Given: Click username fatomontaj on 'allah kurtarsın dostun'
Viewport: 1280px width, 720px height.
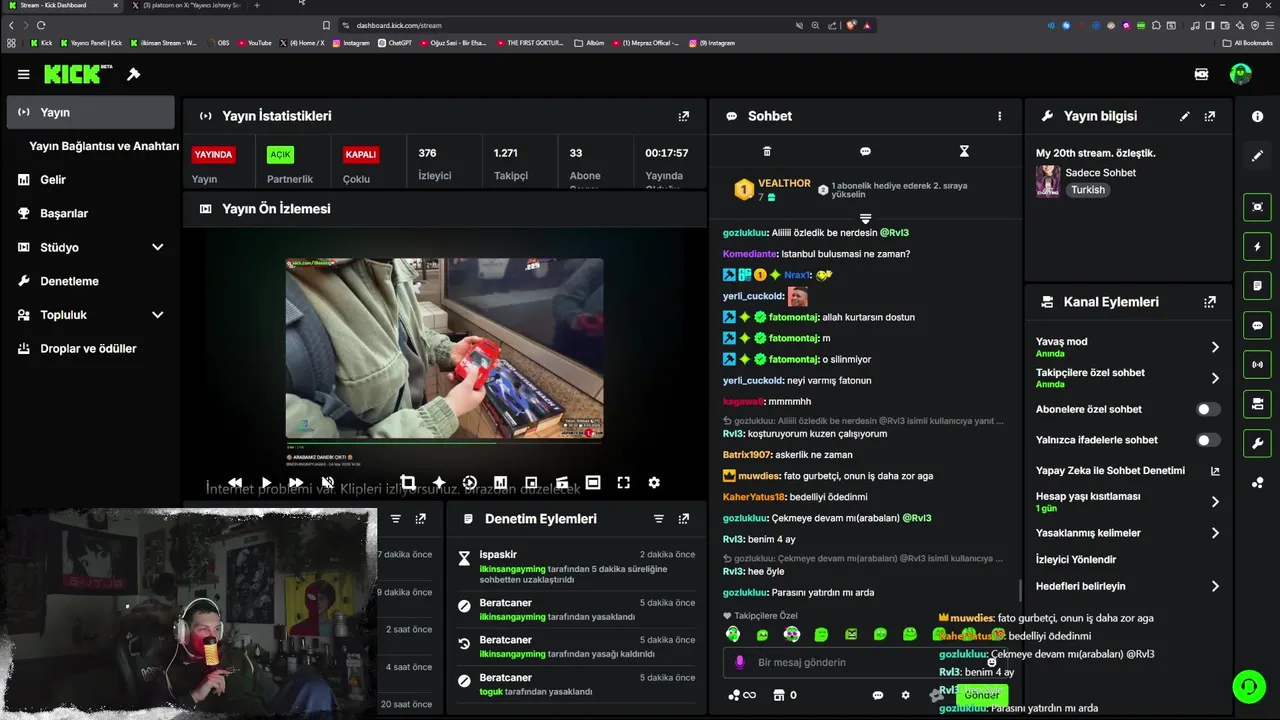Looking at the screenshot, I should [793, 317].
